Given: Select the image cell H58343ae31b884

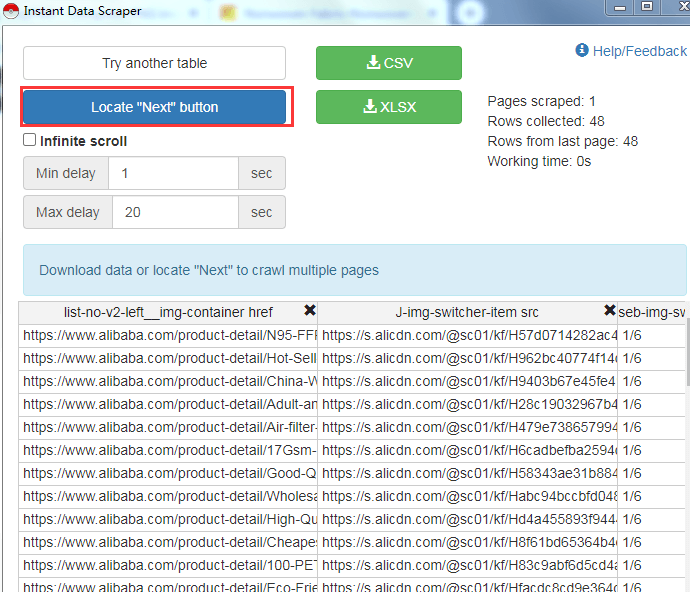Looking at the screenshot, I should tap(467, 473).
